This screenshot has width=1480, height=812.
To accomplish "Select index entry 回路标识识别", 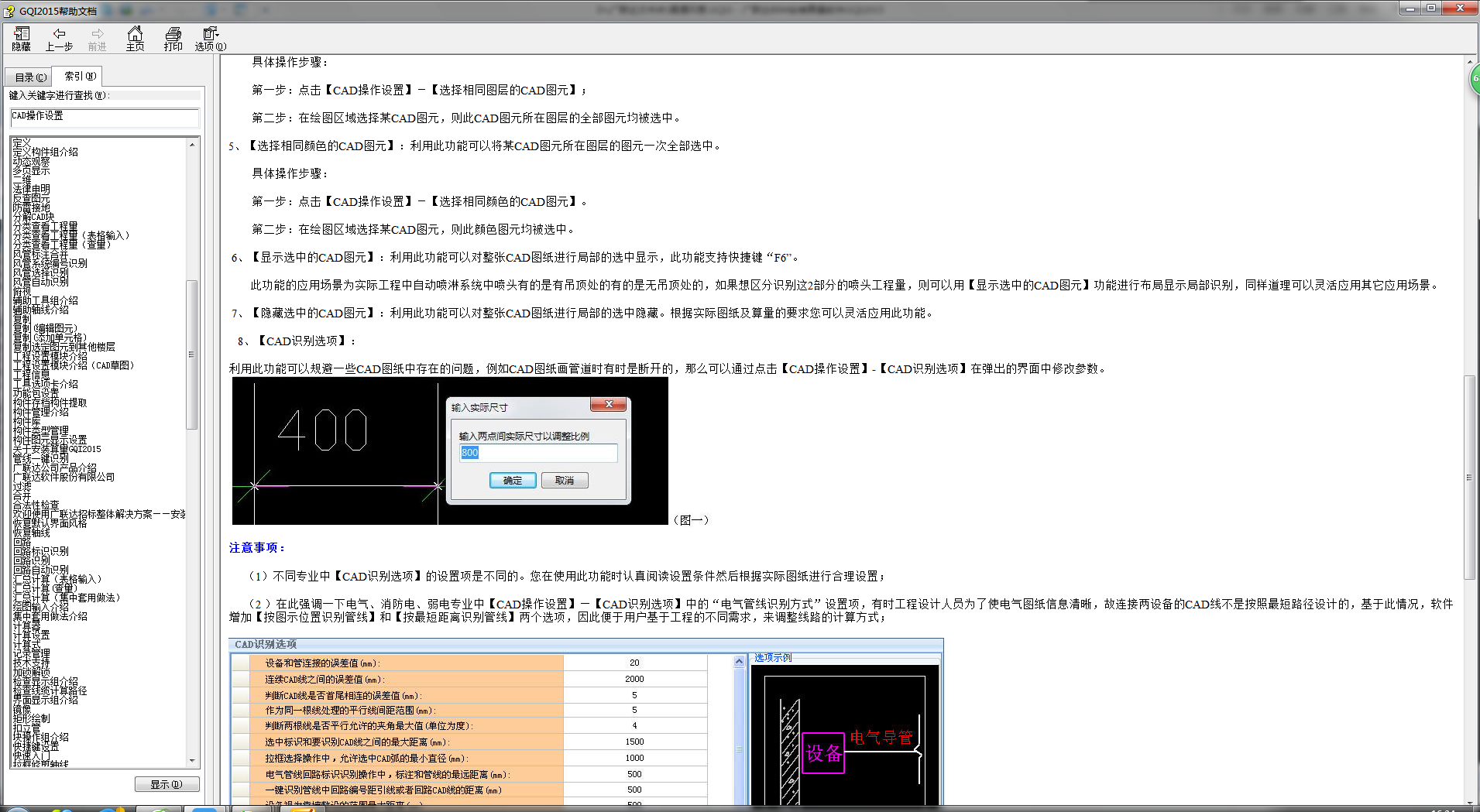I will (40, 551).
